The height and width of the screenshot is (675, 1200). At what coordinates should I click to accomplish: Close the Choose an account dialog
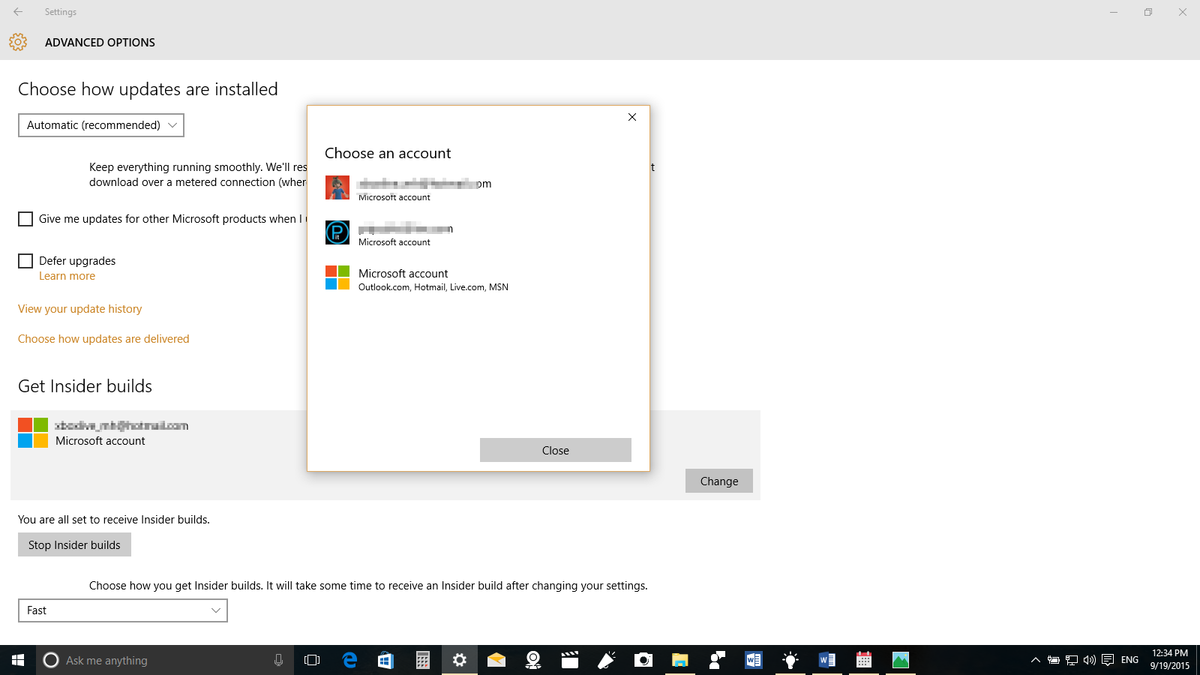[x=555, y=450]
